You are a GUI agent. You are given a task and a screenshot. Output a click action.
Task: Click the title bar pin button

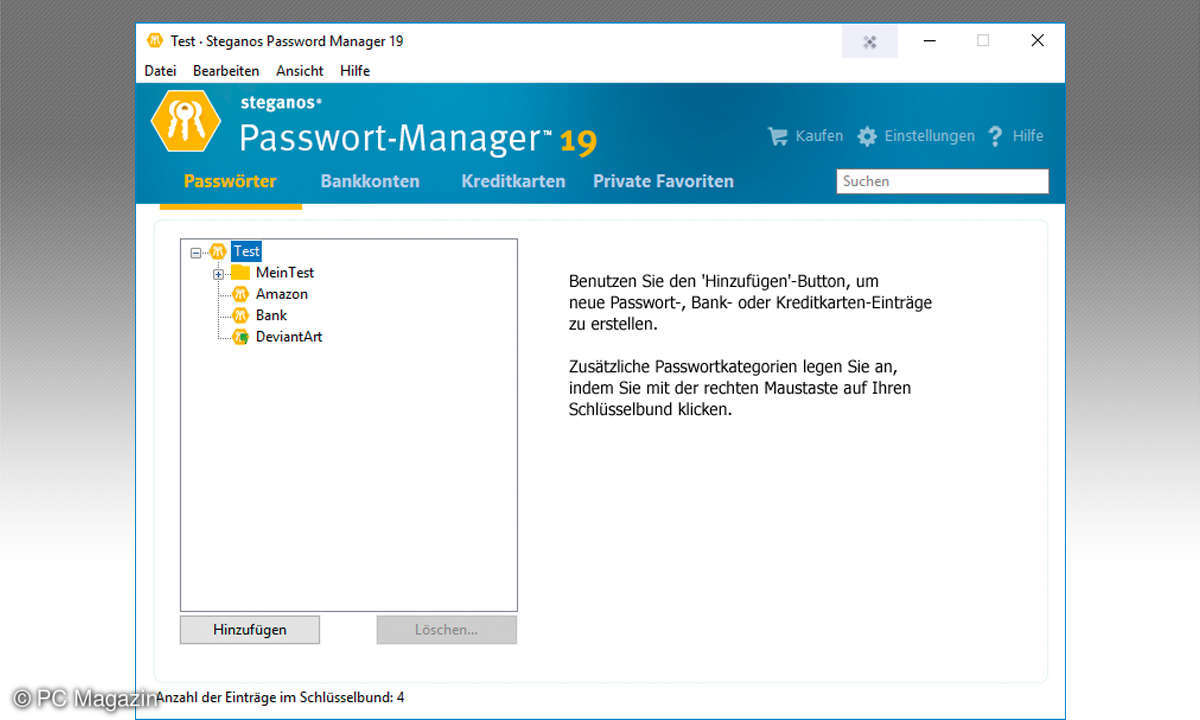[870, 42]
